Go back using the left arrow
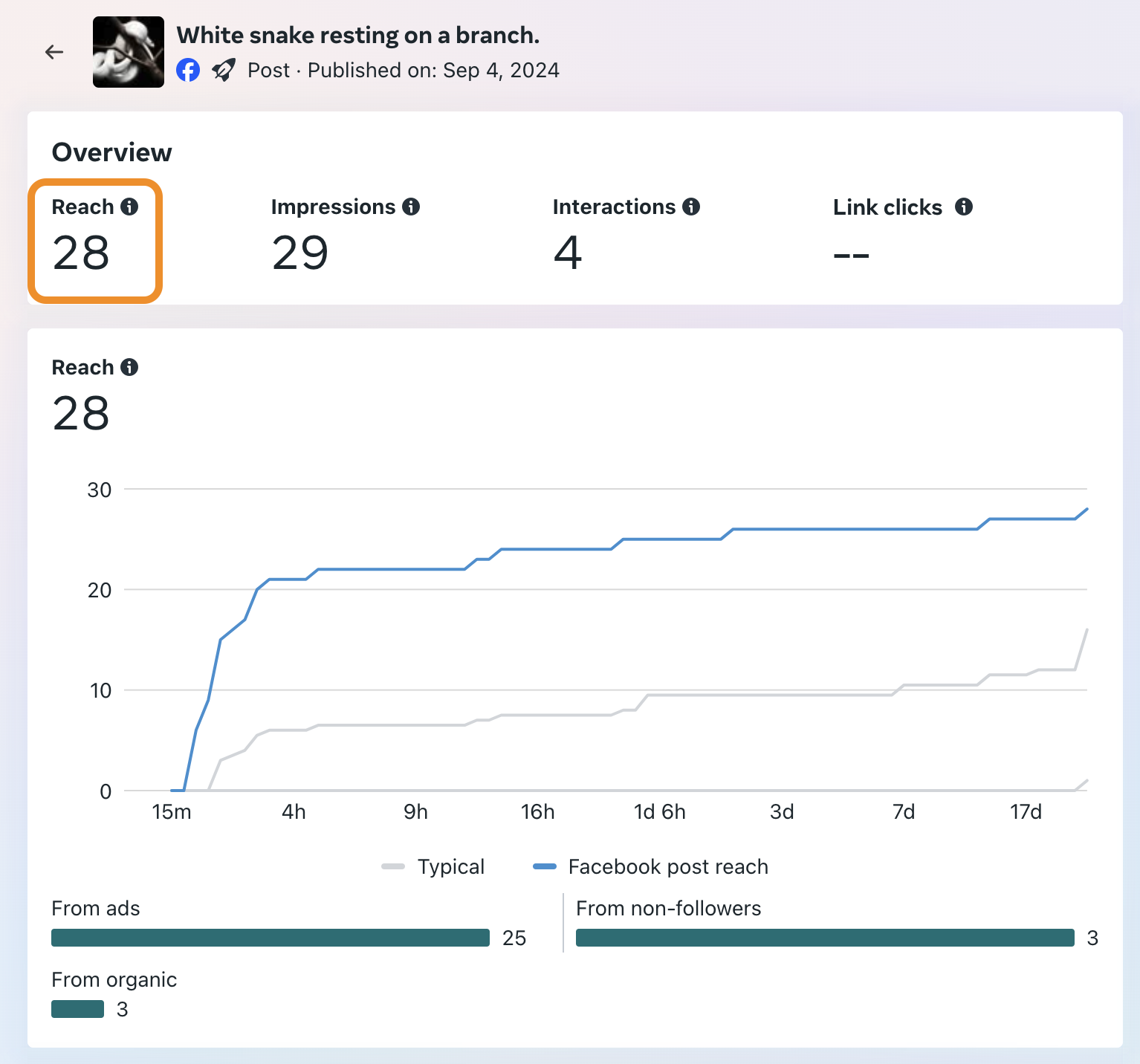 (x=54, y=52)
